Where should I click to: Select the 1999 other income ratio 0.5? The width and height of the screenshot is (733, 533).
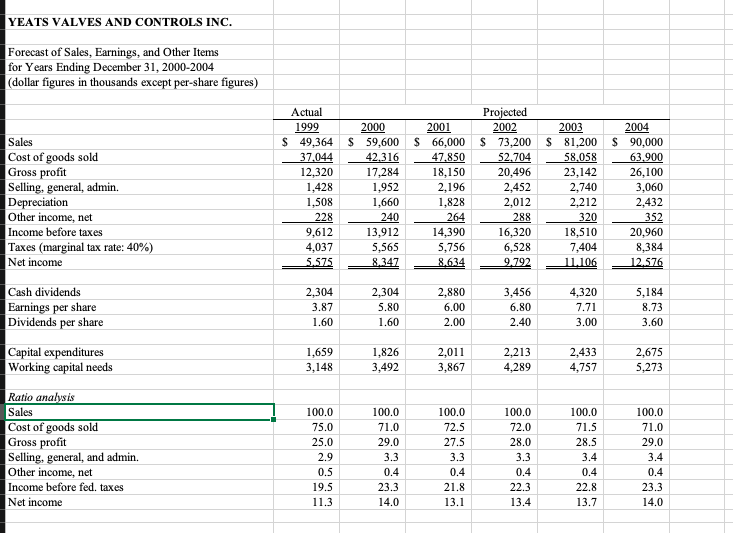pos(325,472)
